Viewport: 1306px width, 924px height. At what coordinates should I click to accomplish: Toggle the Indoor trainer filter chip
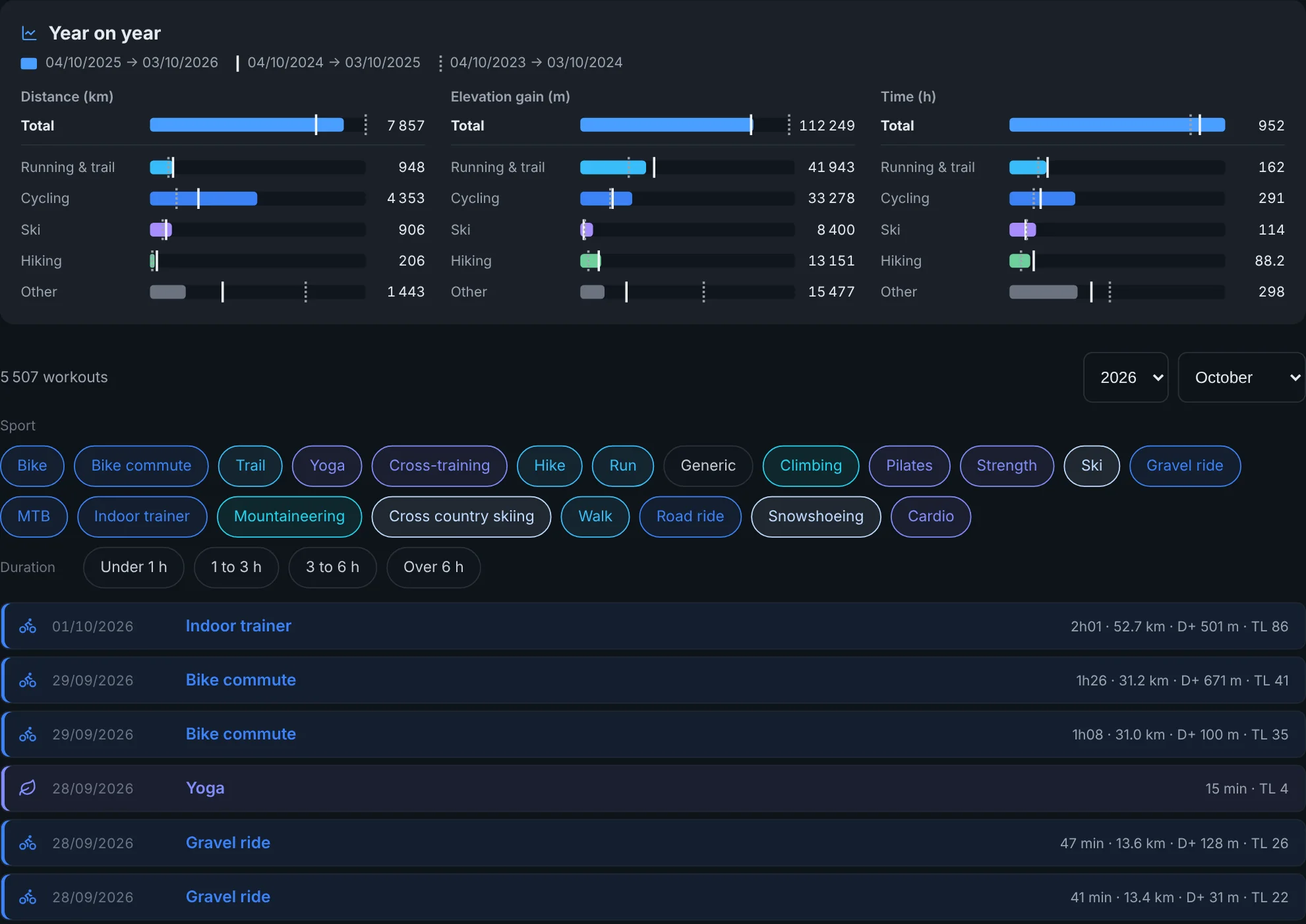[x=142, y=517]
